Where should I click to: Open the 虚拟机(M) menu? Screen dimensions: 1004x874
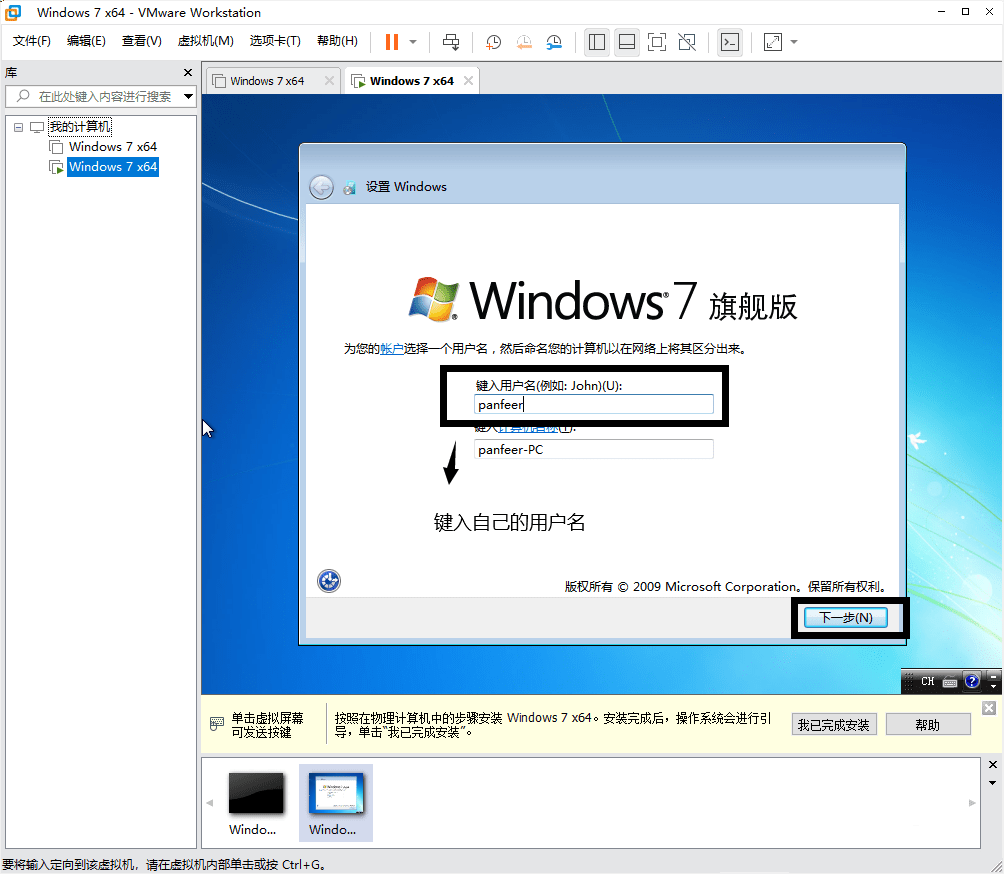(x=206, y=41)
